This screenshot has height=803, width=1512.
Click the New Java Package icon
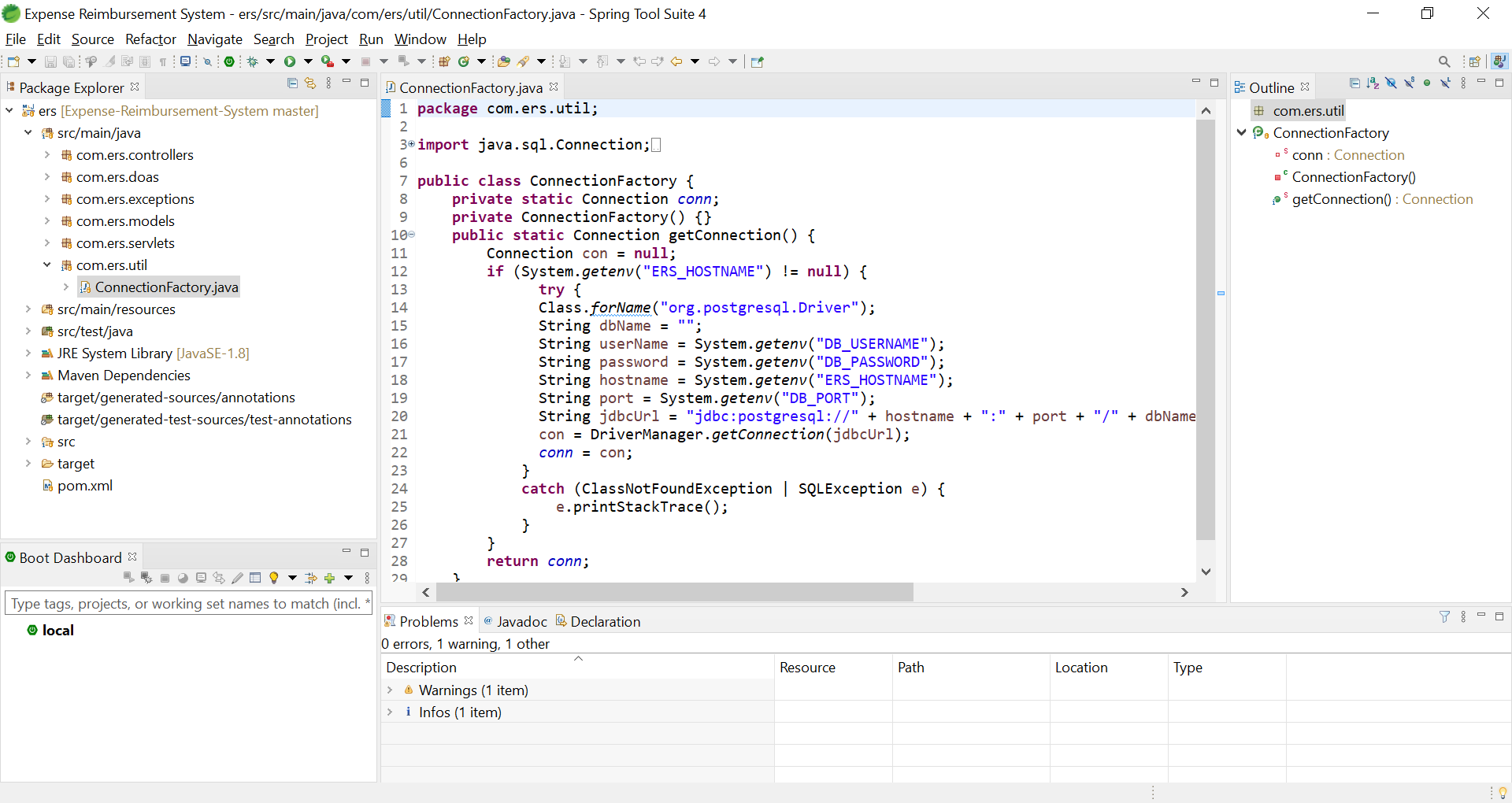pyautogui.click(x=443, y=61)
